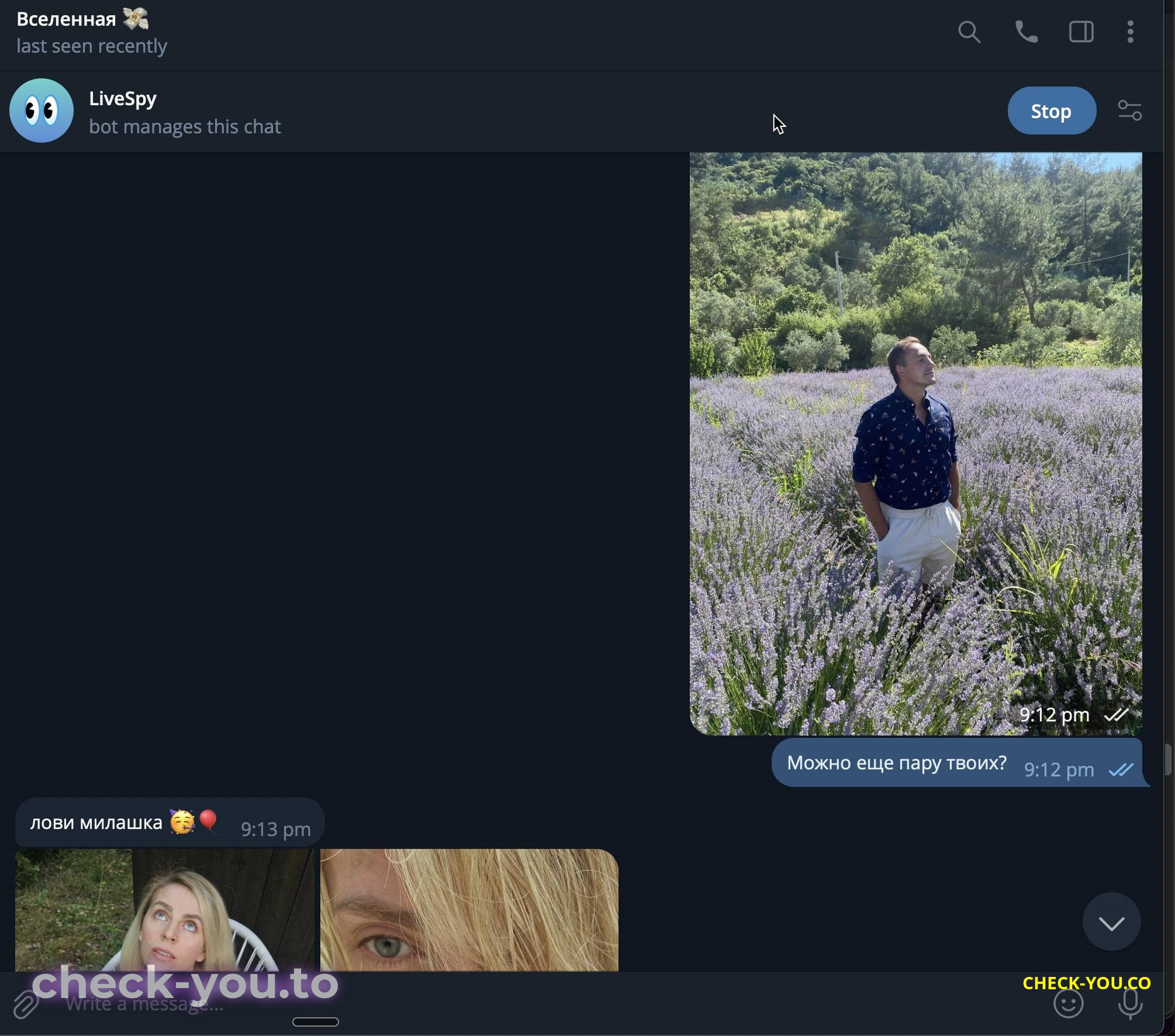Open the LiveSpy bot name
Screen dimensions: 1175x1036
[x=123, y=99]
